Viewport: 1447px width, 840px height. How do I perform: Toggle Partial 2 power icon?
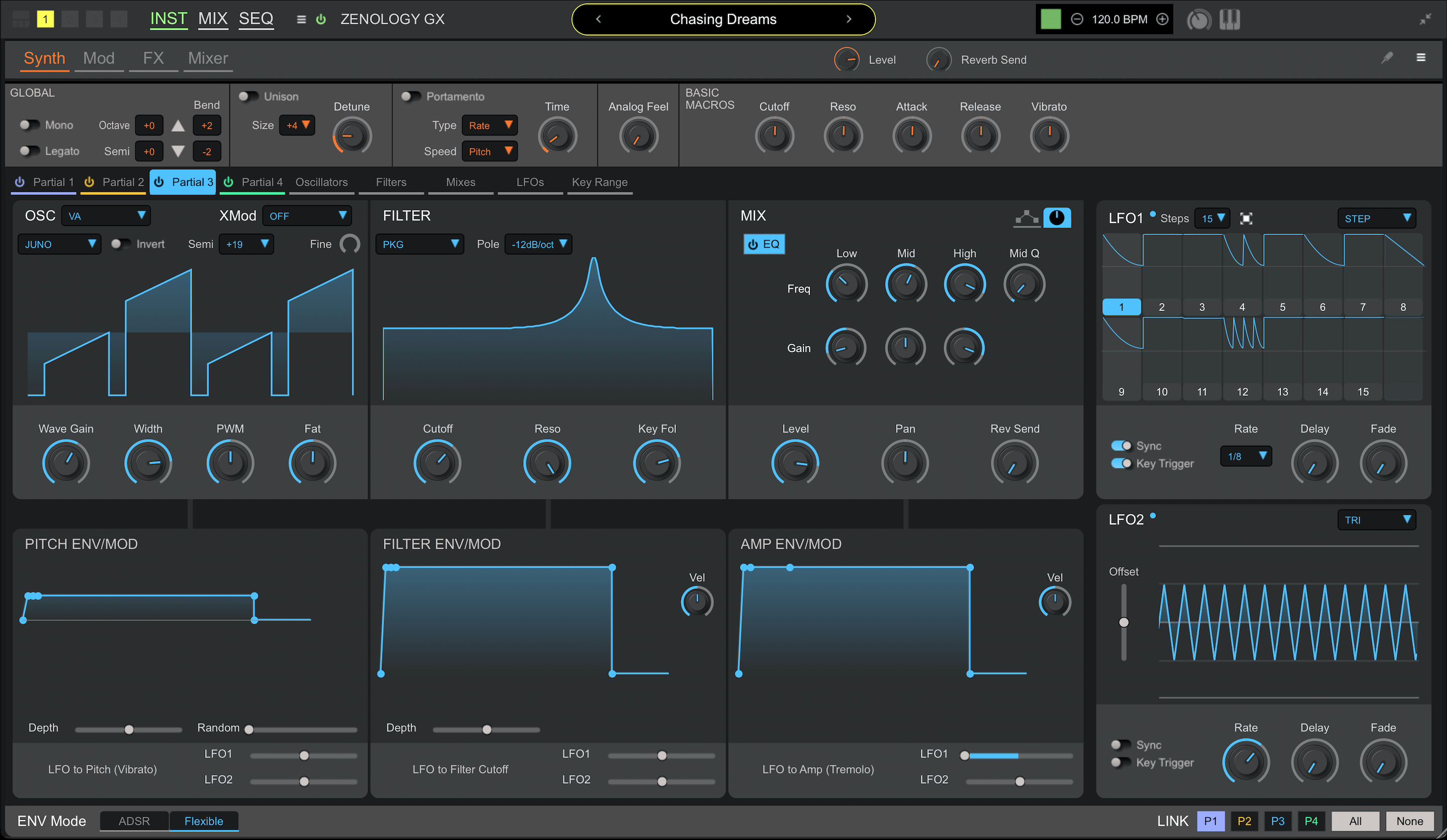click(x=89, y=182)
